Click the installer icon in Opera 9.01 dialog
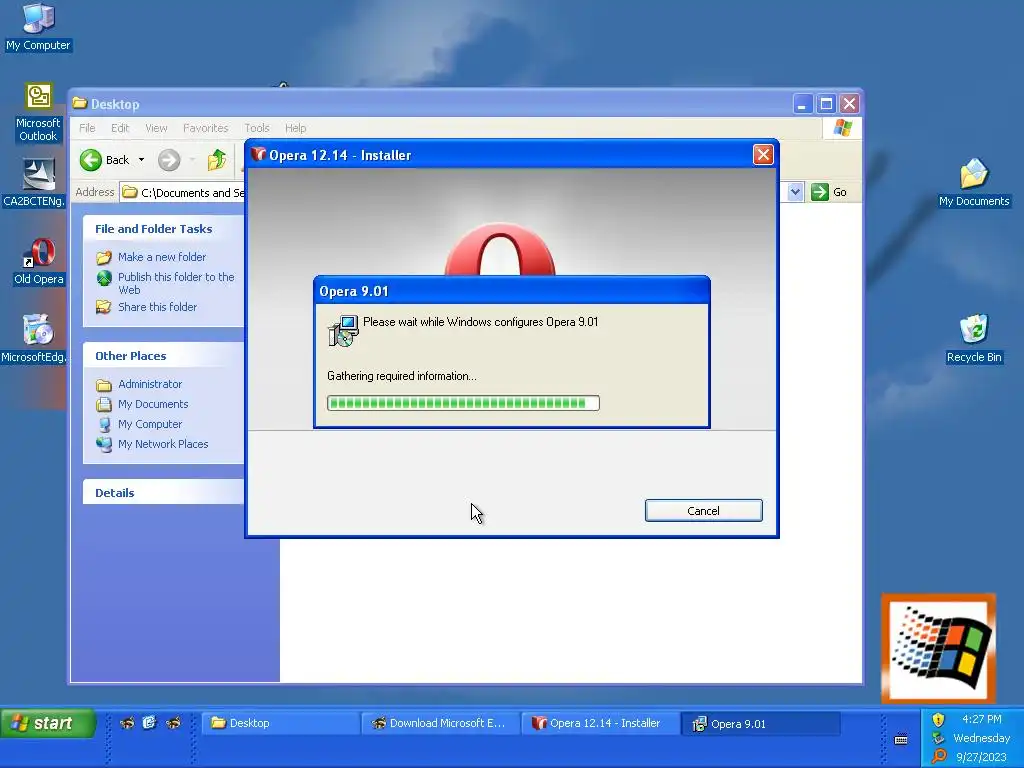This screenshot has height=768, width=1024. click(x=343, y=330)
